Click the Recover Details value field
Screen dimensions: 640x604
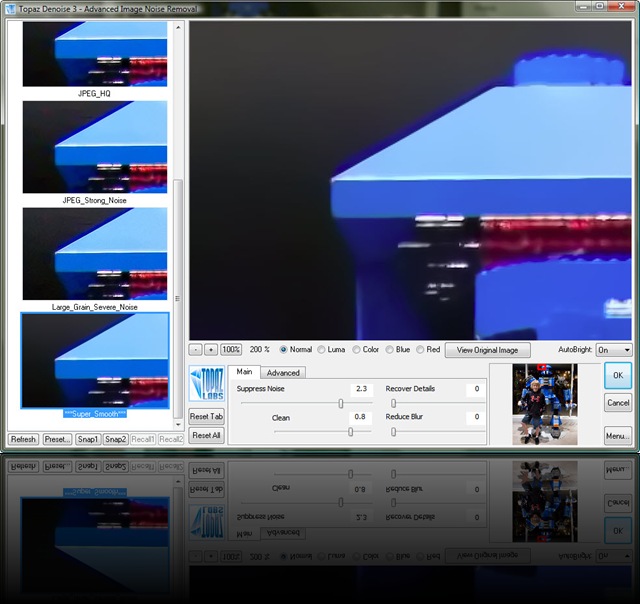tap(476, 389)
